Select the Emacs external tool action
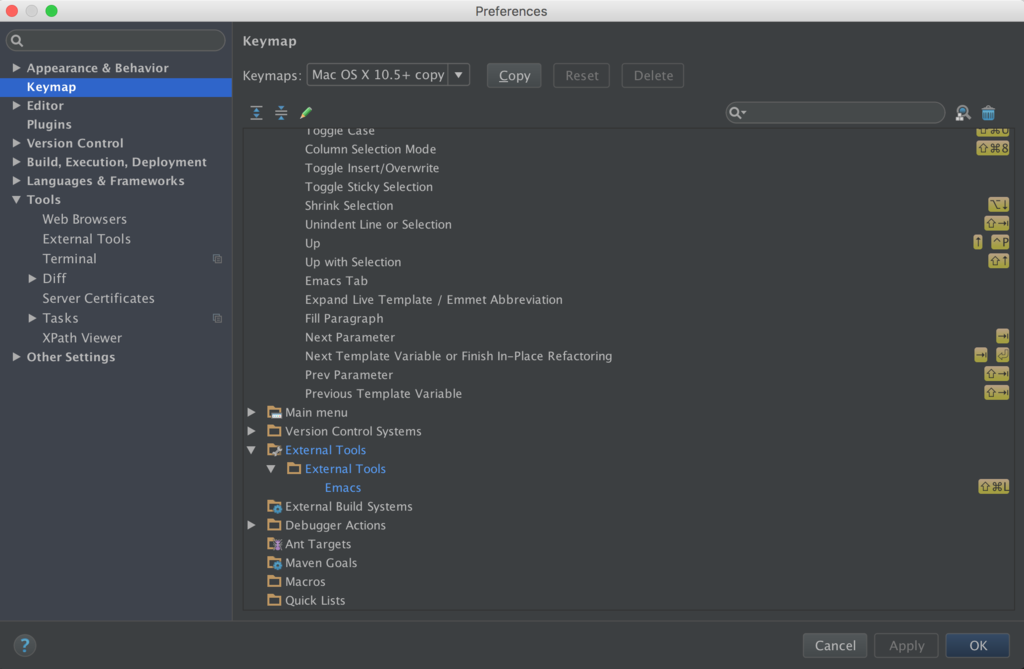 click(343, 487)
